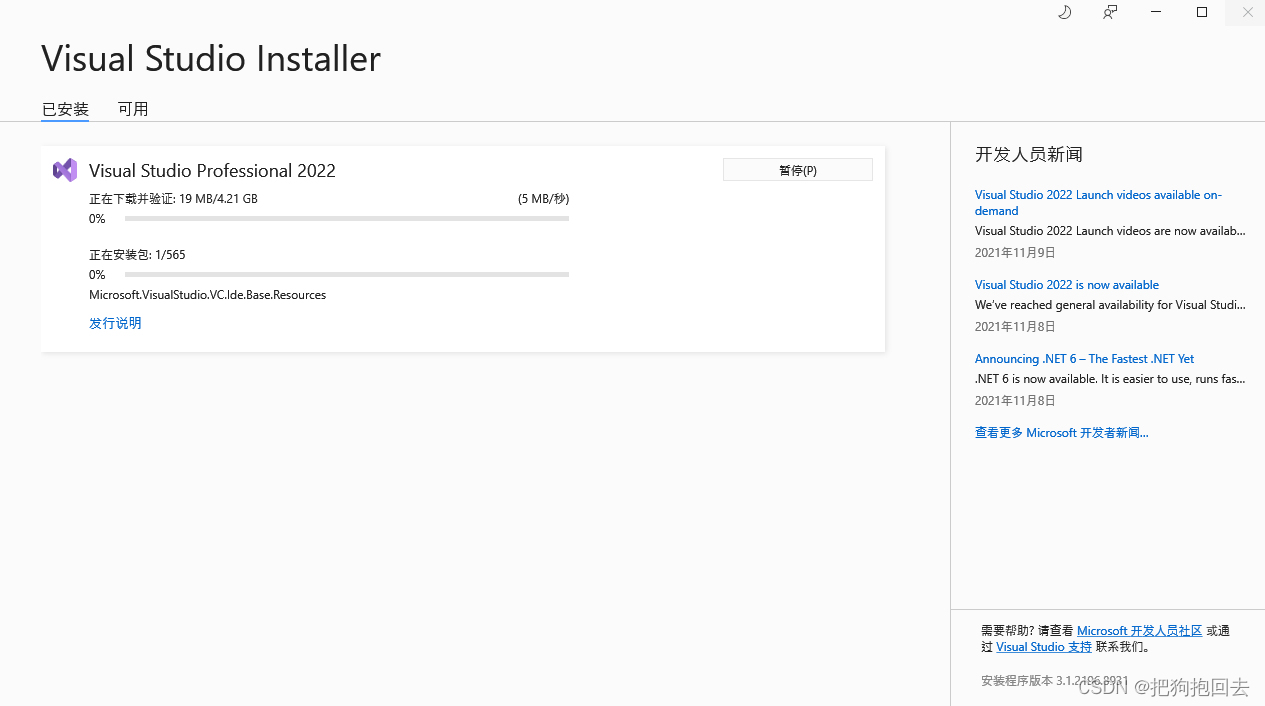Open Visual Studio 2022 is now available link
The height and width of the screenshot is (706, 1265).
coord(1067,285)
